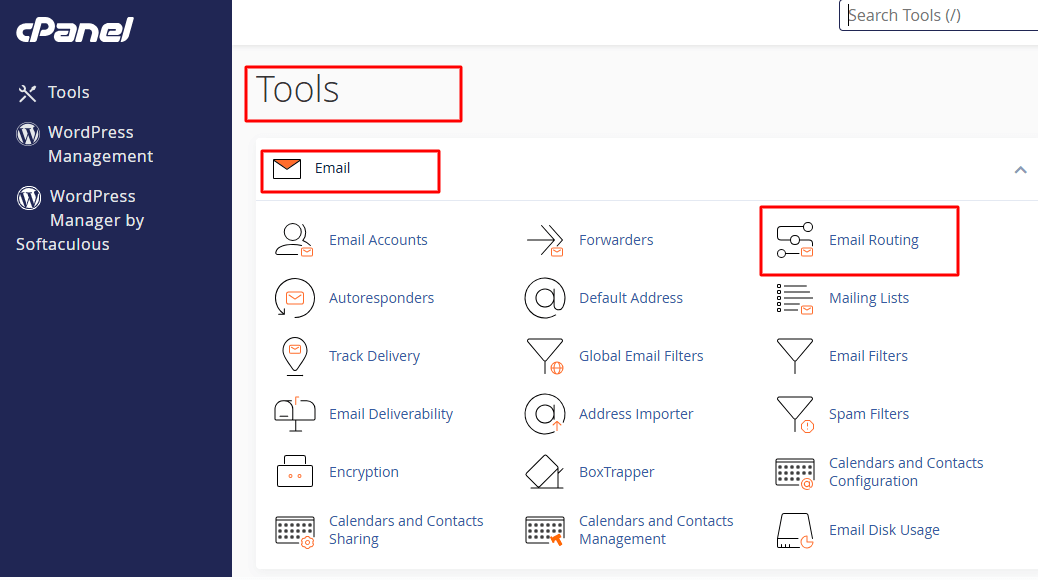Viewport: 1038px width, 580px height.
Task: Open the Spam Filters link
Action: point(869,414)
